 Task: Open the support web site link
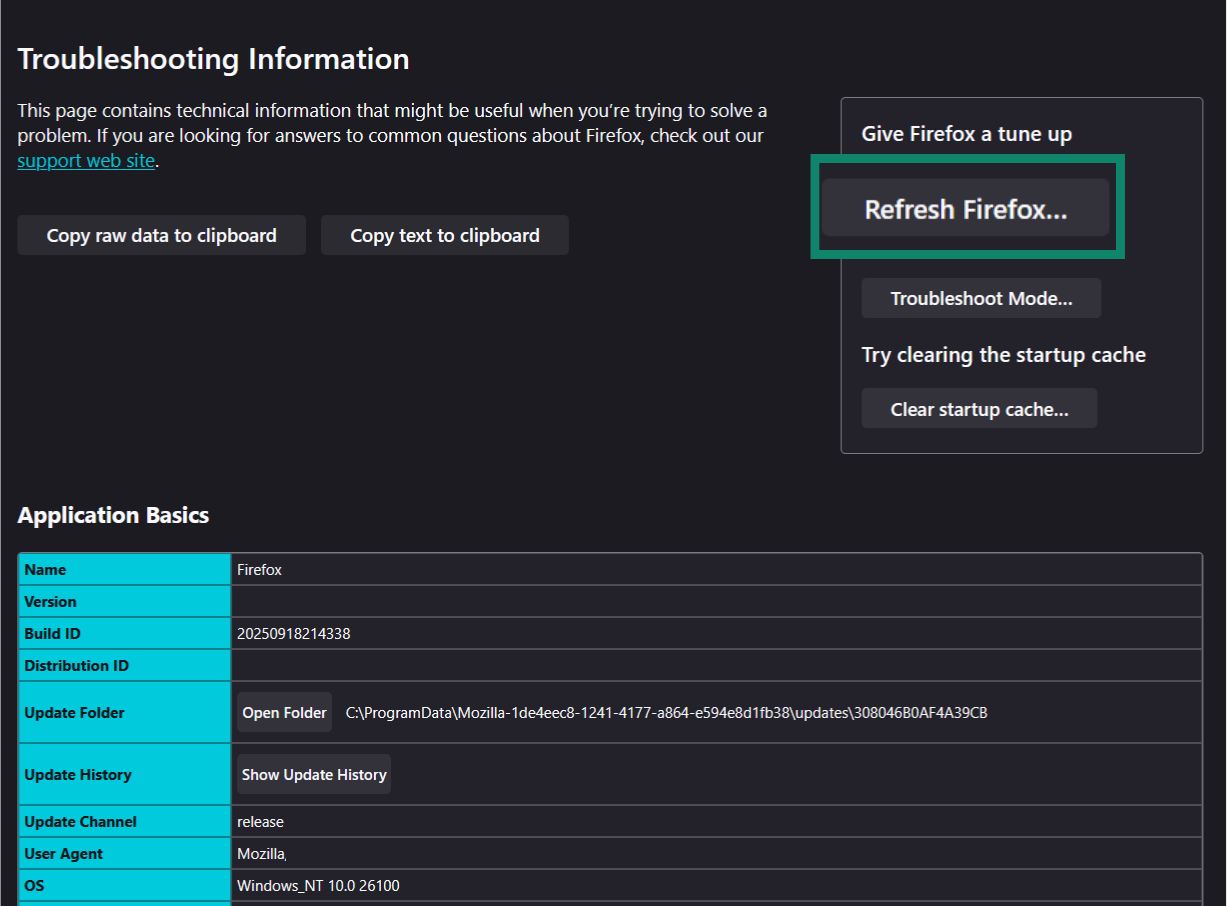85,160
